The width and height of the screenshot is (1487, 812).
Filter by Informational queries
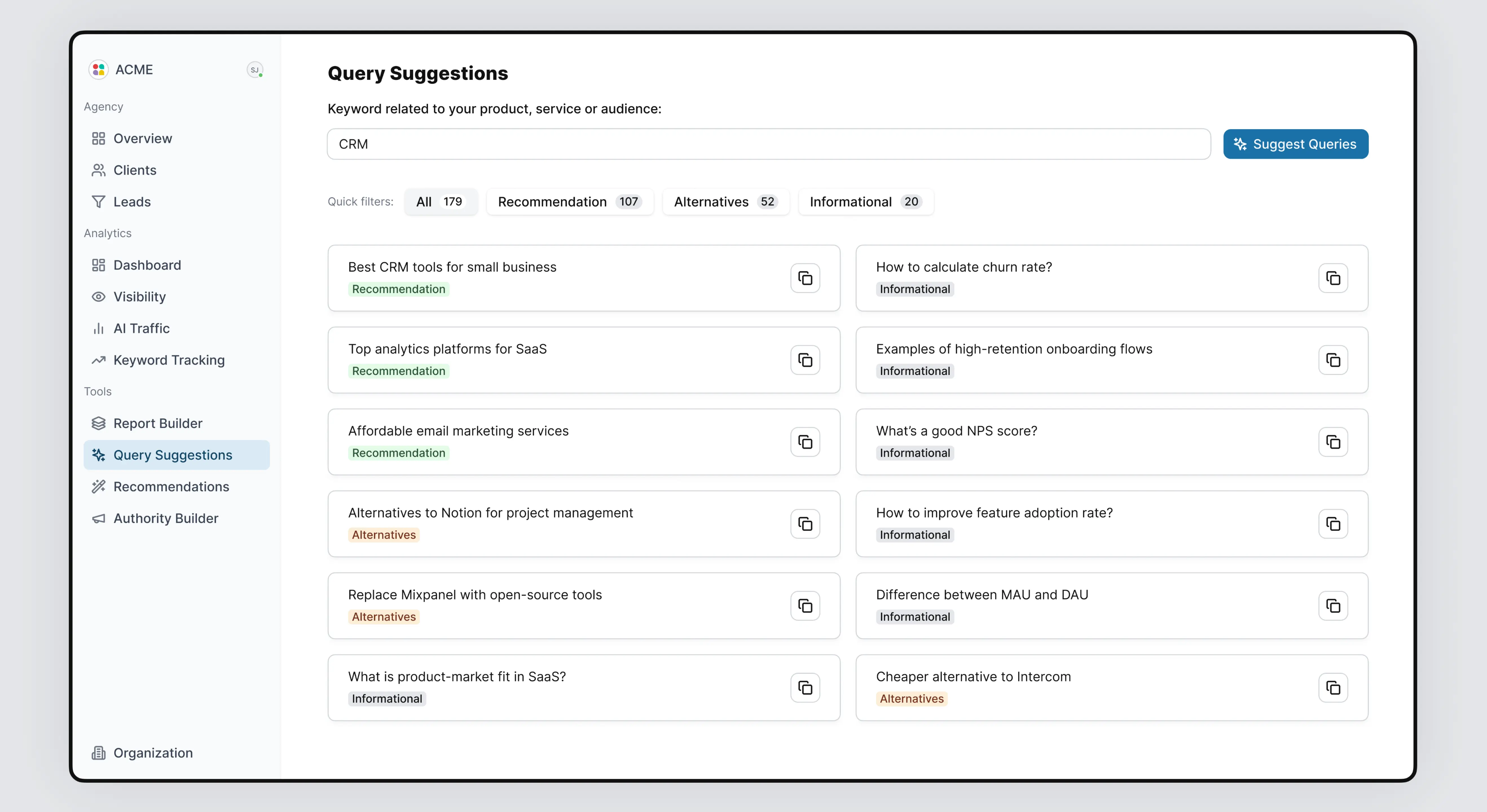pos(865,202)
